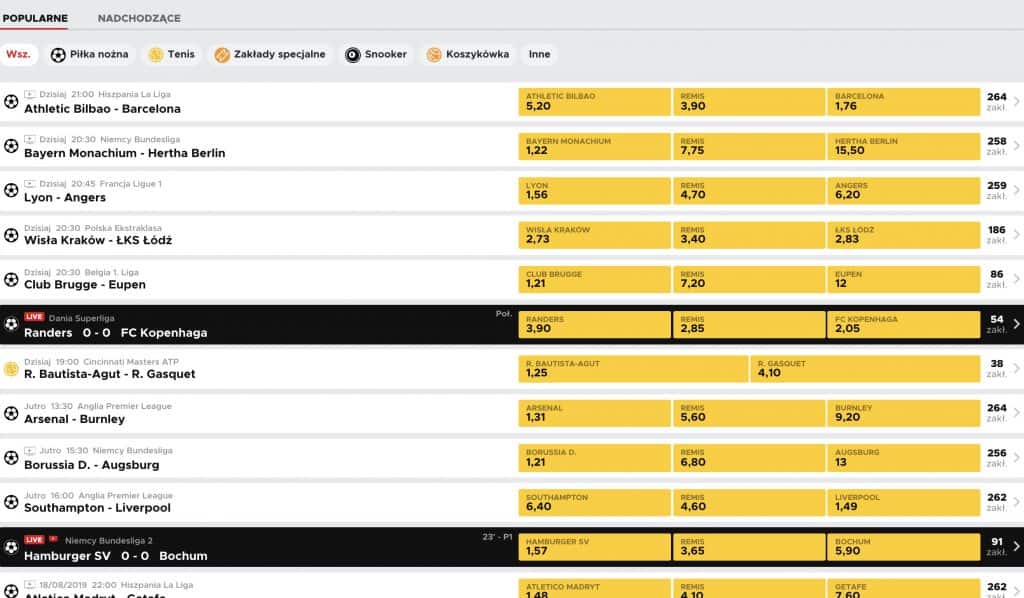Expand 259 bets for Lyon - Angers
1024x598 pixels.
click(x=1002, y=191)
